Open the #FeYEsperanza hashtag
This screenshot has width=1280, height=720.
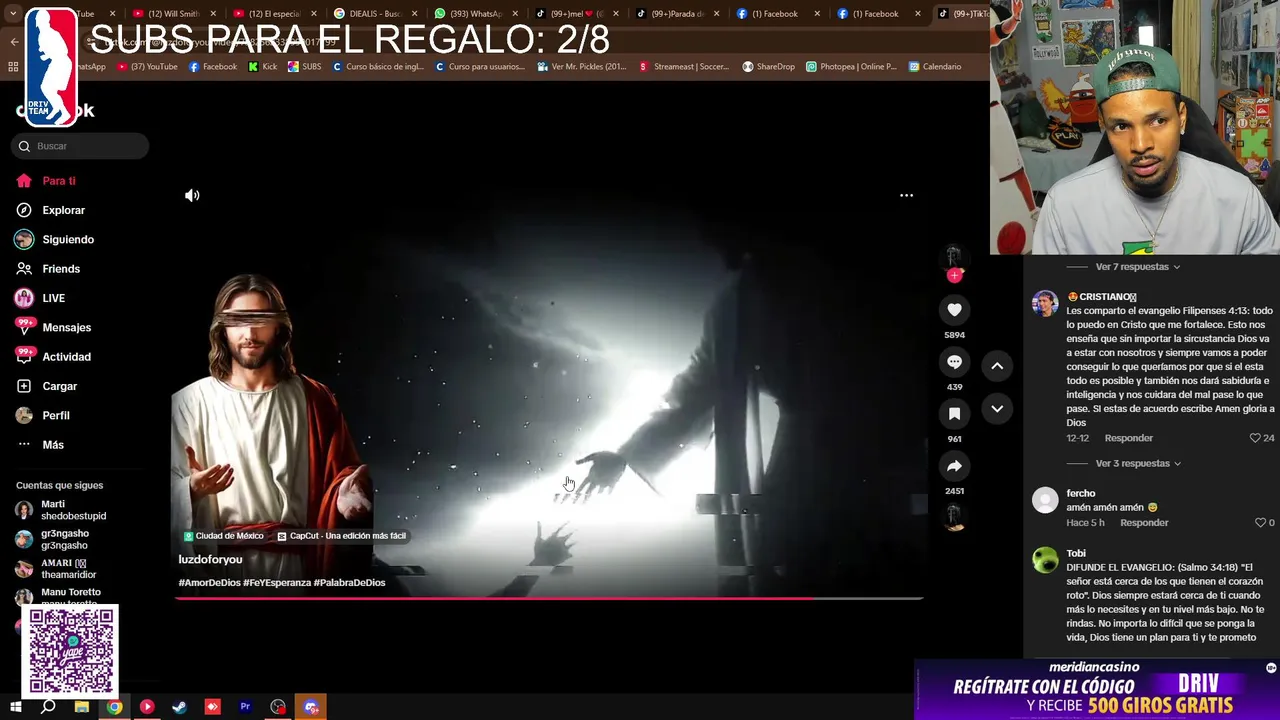coord(277,583)
